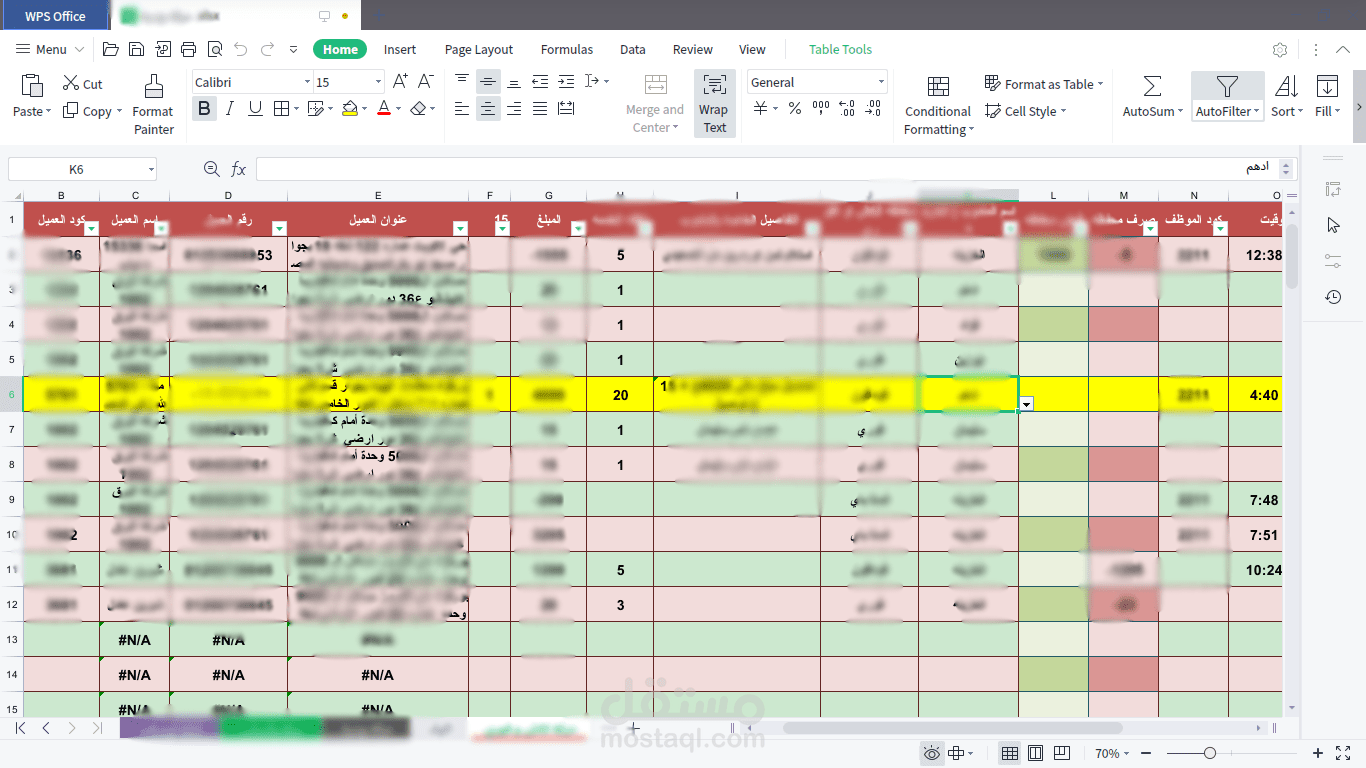
Task: Click the Bottom Align icon
Action: 513,81
